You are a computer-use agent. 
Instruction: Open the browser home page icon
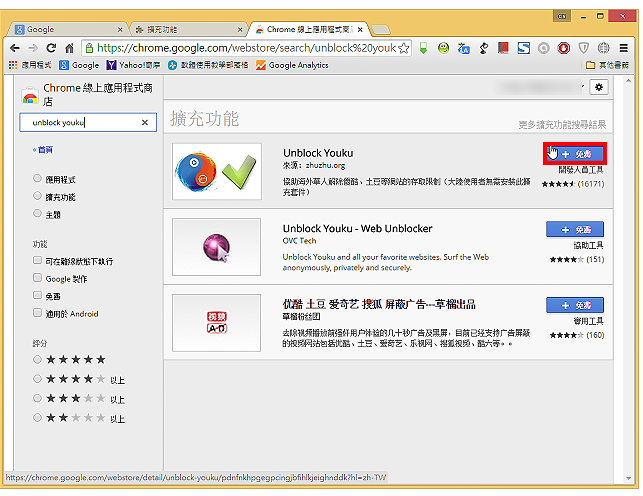[69, 48]
